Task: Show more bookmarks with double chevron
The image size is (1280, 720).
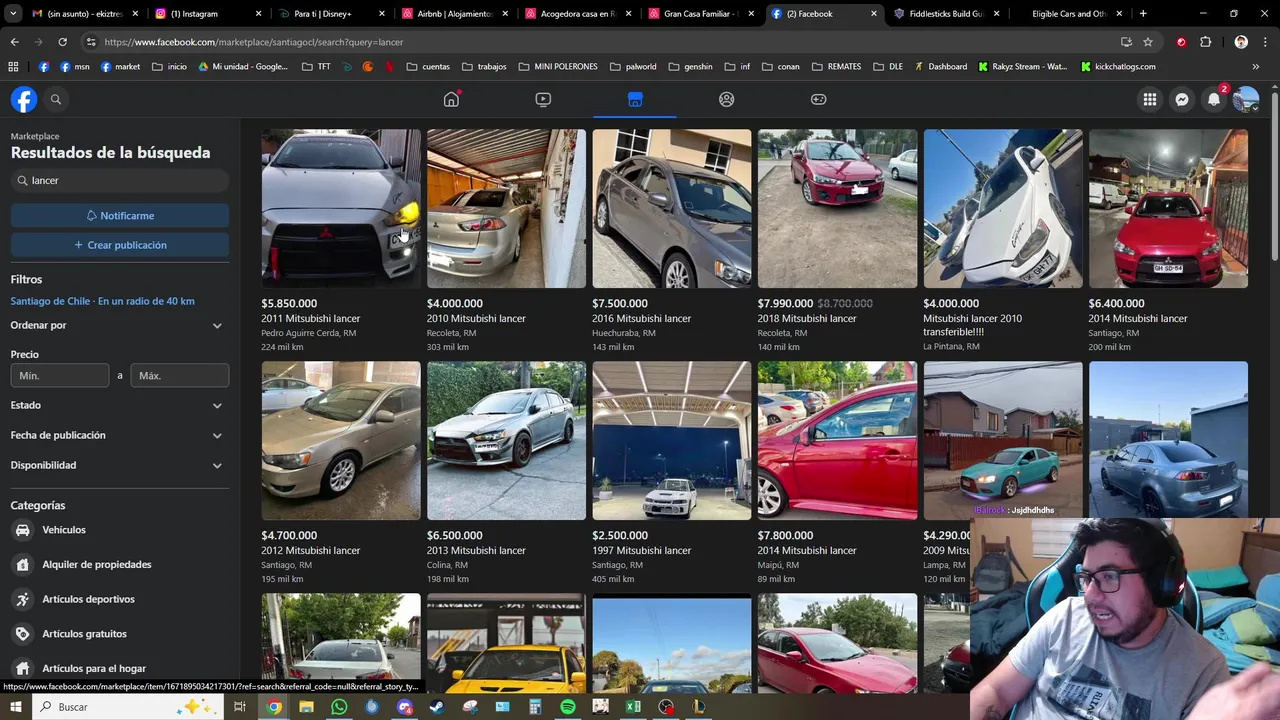Action: [1256, 67]
